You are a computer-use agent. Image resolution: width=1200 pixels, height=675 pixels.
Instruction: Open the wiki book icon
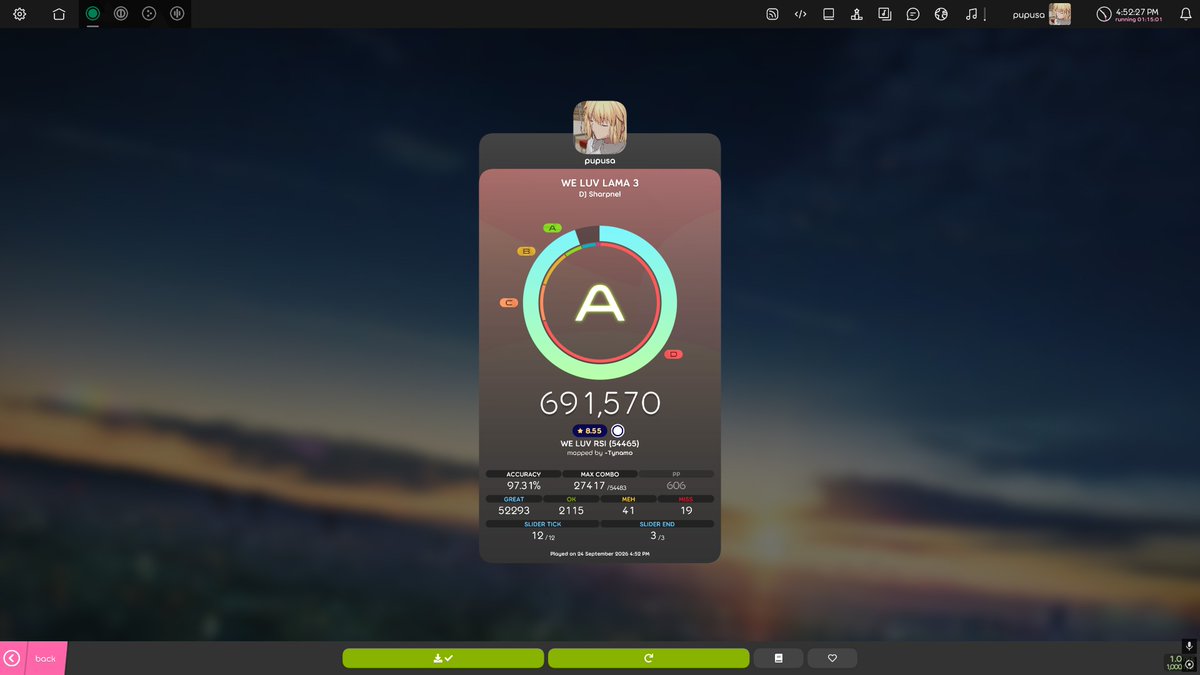[828, 14]
